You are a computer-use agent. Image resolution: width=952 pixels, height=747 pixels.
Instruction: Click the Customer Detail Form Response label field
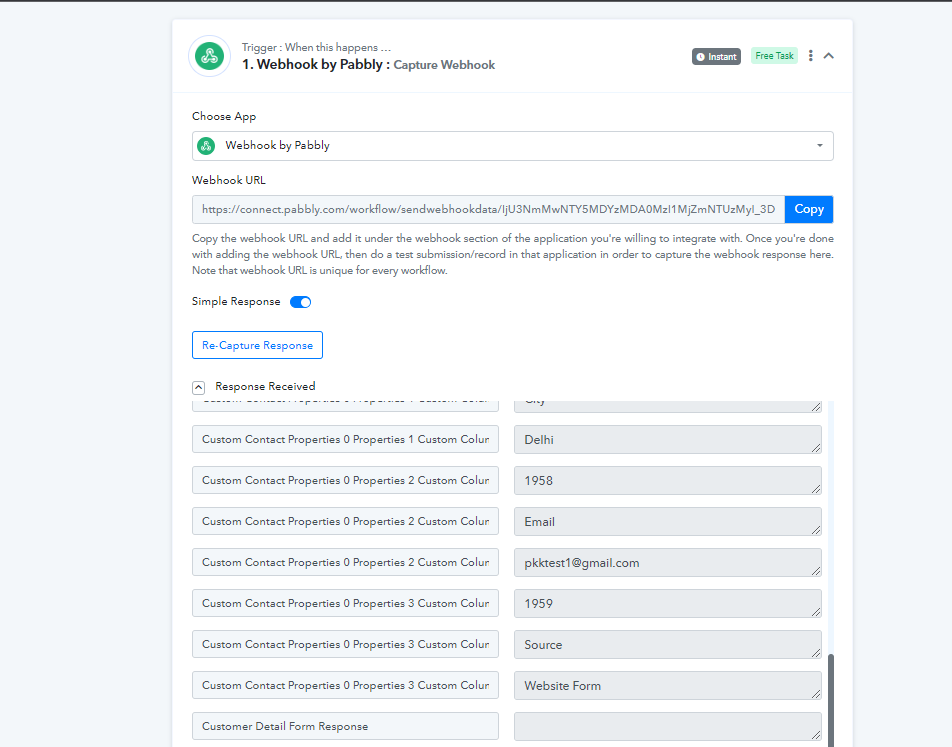coord(345,726)
